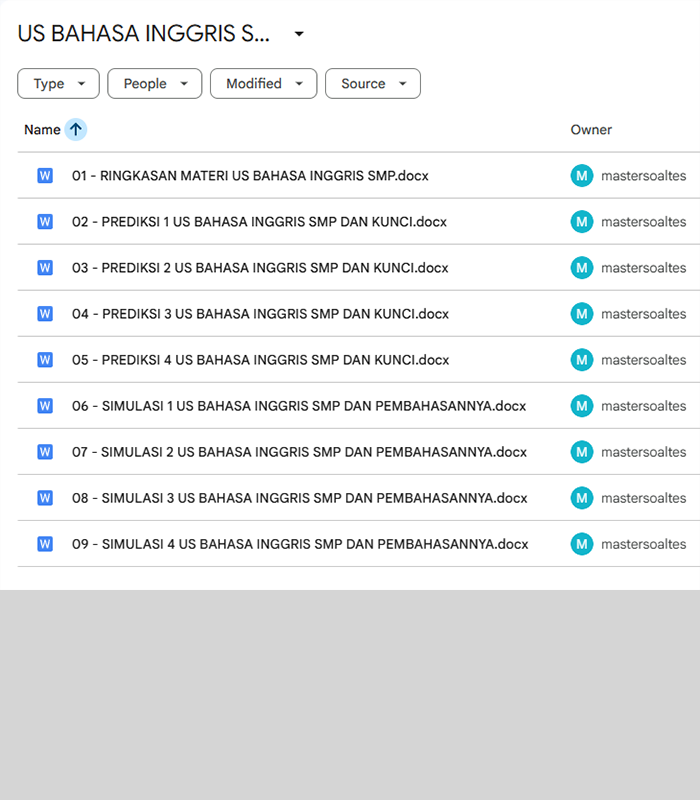Click the Owner column header
Screen dimensions: 700x800
(x=591, y=130)
